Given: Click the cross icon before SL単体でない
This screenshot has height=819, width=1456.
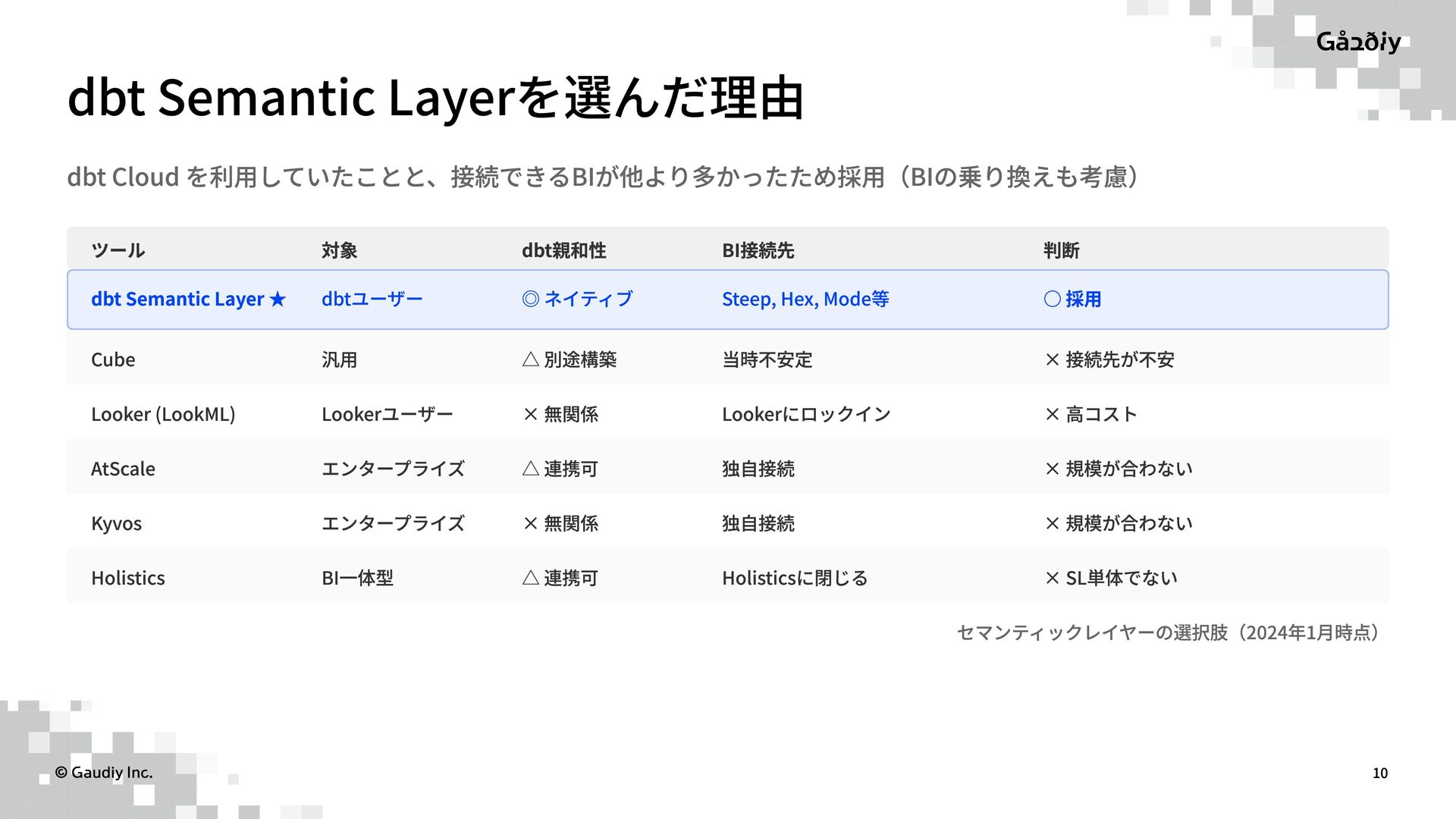Looking at the screenshot, I should (x=1052, y=579).
